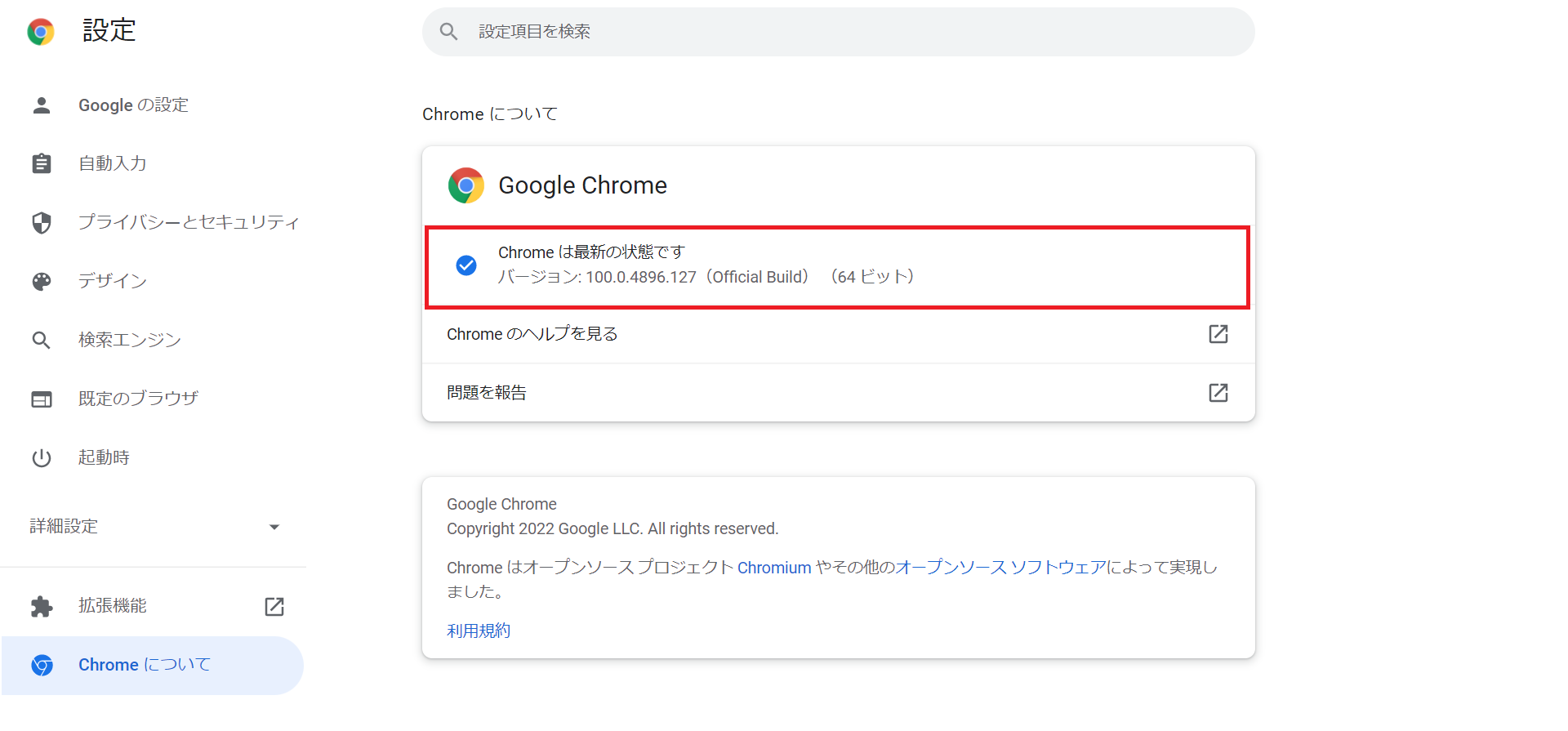Click the magnifier icon for 検索エンジン

pos(42,340)
